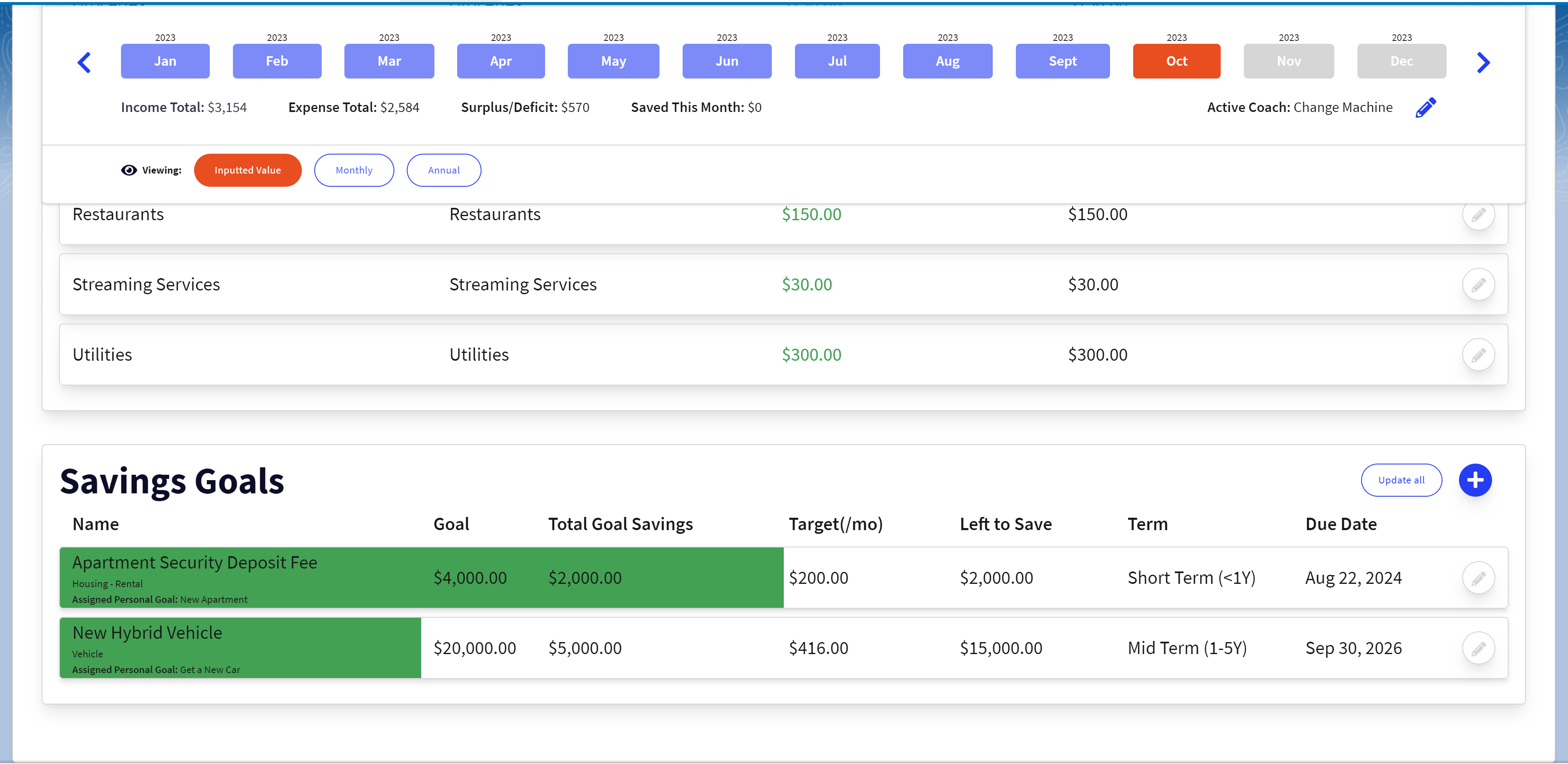Click the eye Viewing icon
The width and height of the screenshot is (1568, 764).
128,171
